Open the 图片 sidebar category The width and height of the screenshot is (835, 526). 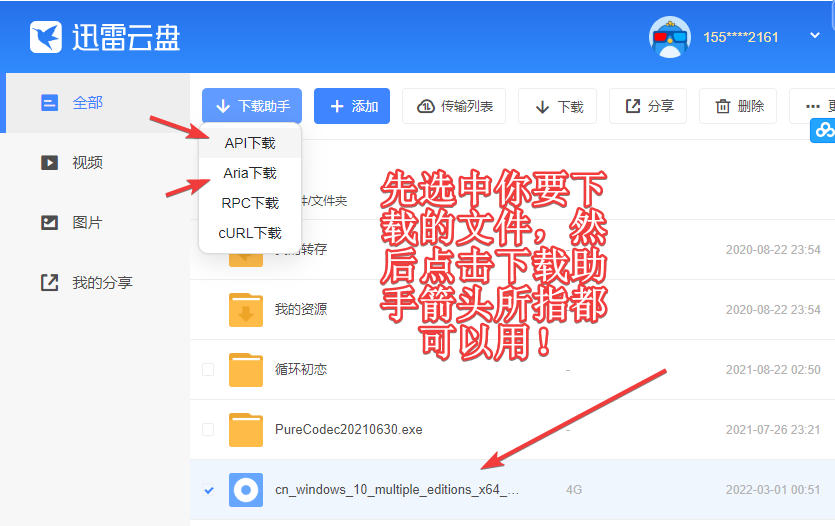click(95, 223)
